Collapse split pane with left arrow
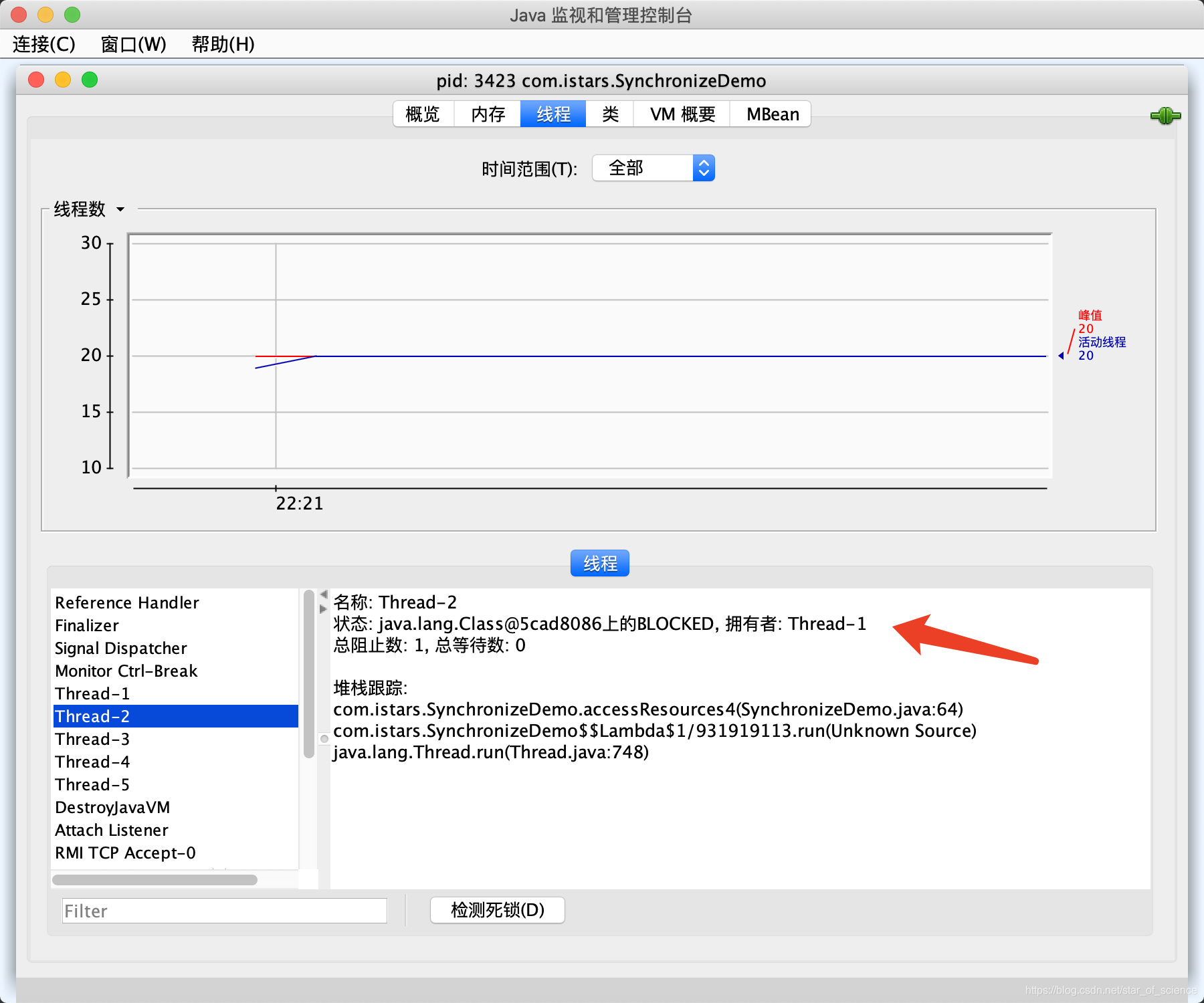 tap(324, 594)
